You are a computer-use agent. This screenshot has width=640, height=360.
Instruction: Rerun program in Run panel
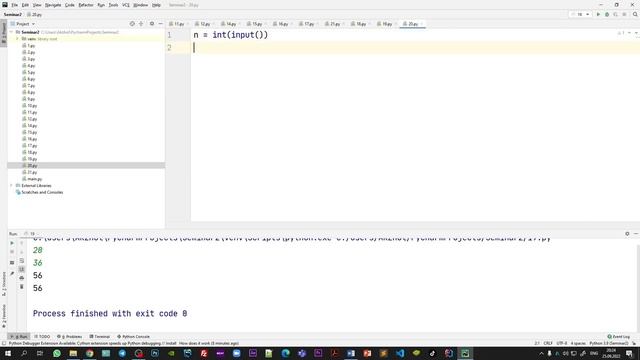click(12, 243)
